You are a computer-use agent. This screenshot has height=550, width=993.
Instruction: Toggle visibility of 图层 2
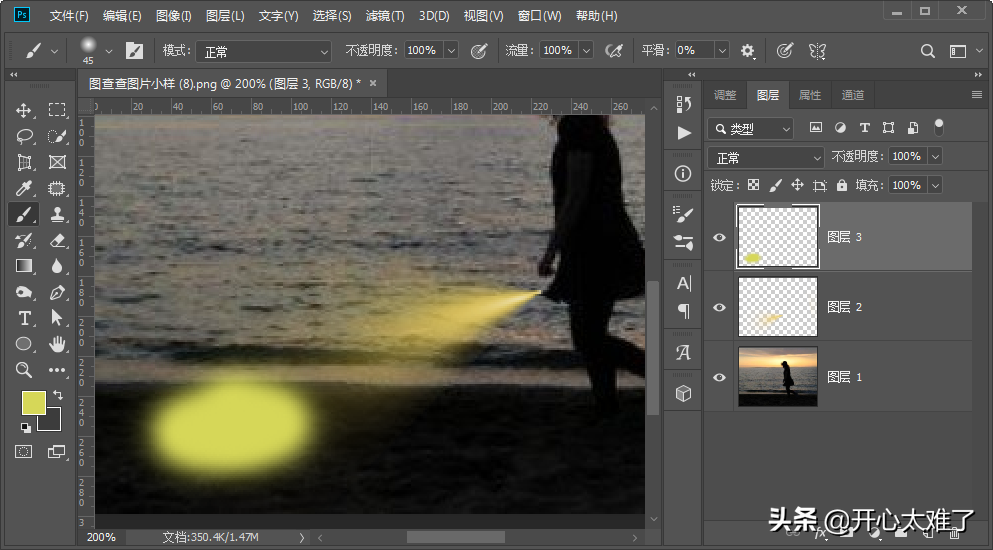[x=719, y=307]
